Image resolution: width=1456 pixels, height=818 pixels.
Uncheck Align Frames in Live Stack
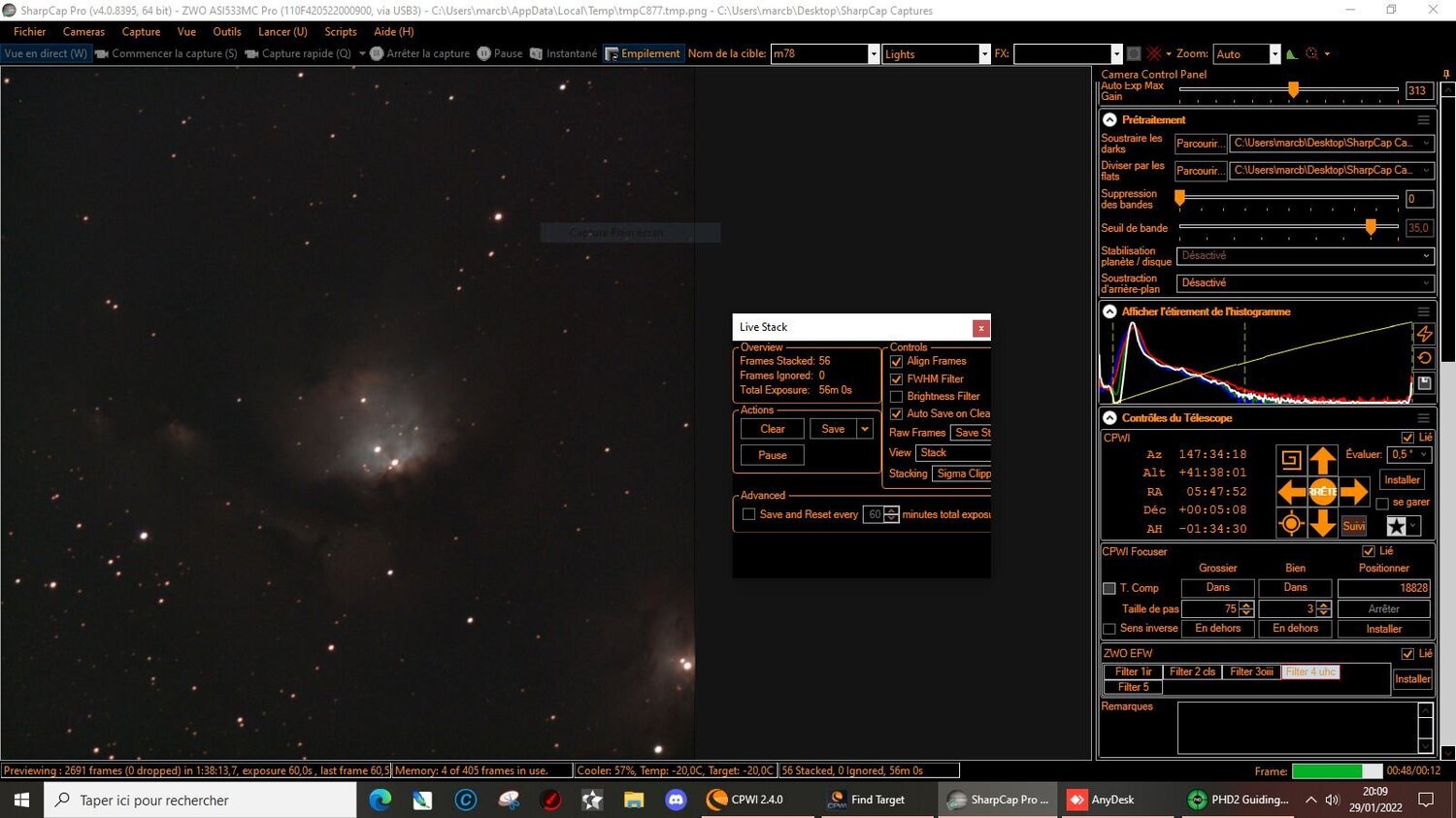tap(896, 361)
